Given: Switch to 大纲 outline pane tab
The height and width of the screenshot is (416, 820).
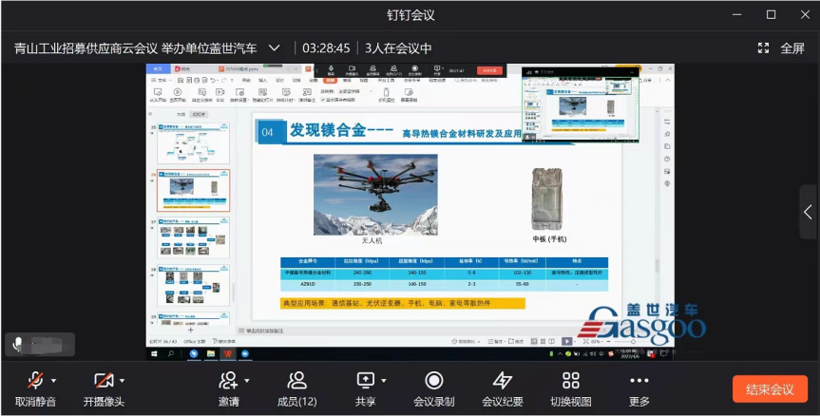Looking at the screenshot, I should [180, 114].
